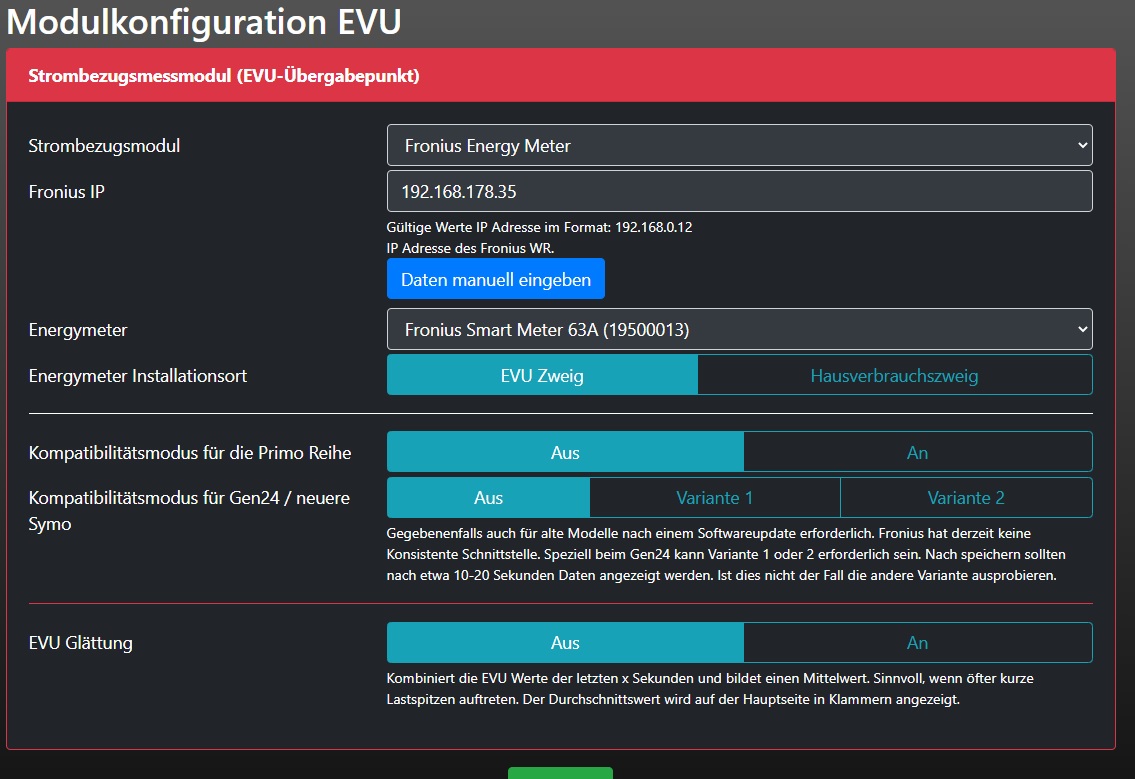Click the Fronius IP address field
Screen dimensions: 1135x779
pyautogui.click(x=739, y=191)
